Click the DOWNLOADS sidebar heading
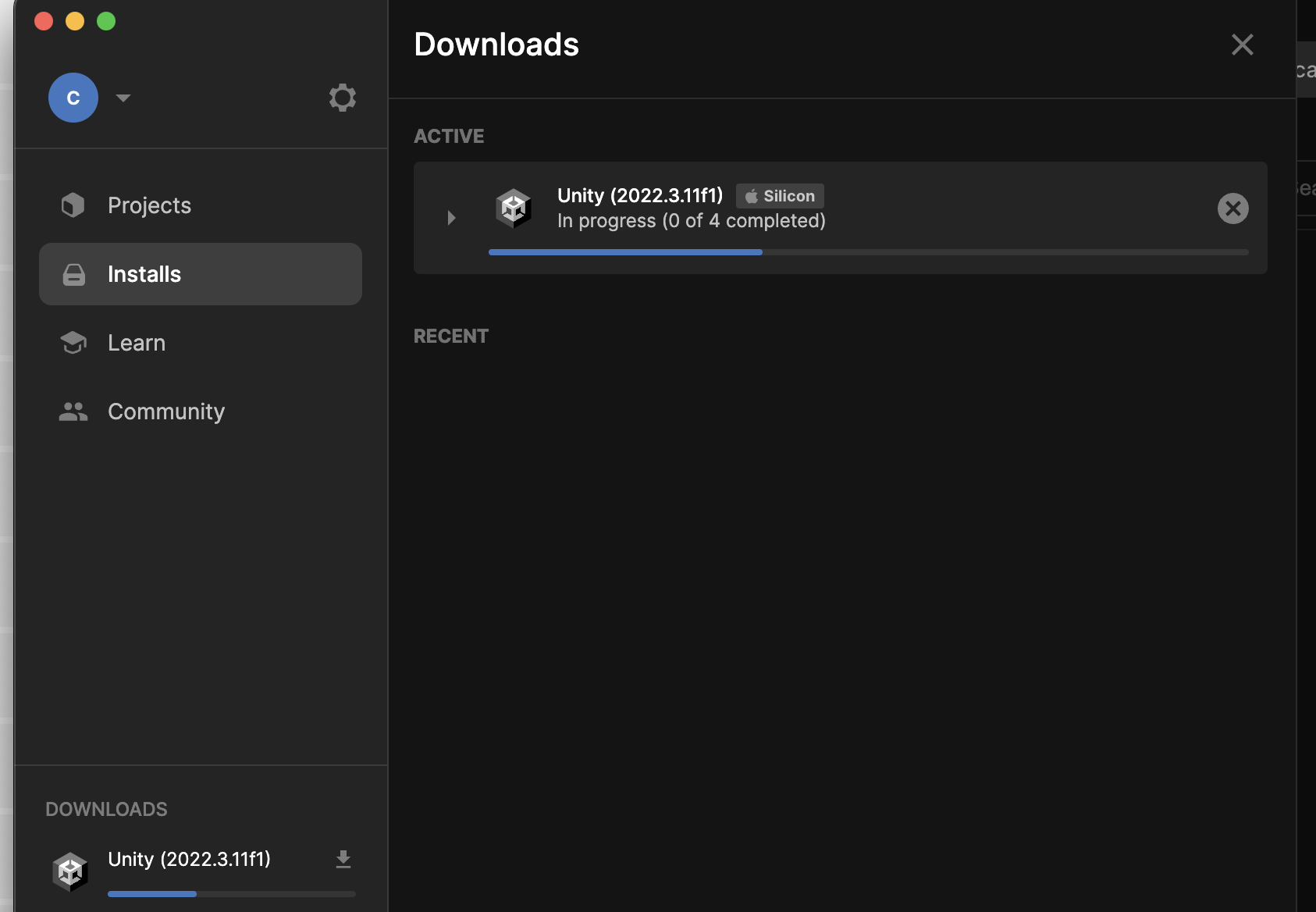 [x=106, y=809]
